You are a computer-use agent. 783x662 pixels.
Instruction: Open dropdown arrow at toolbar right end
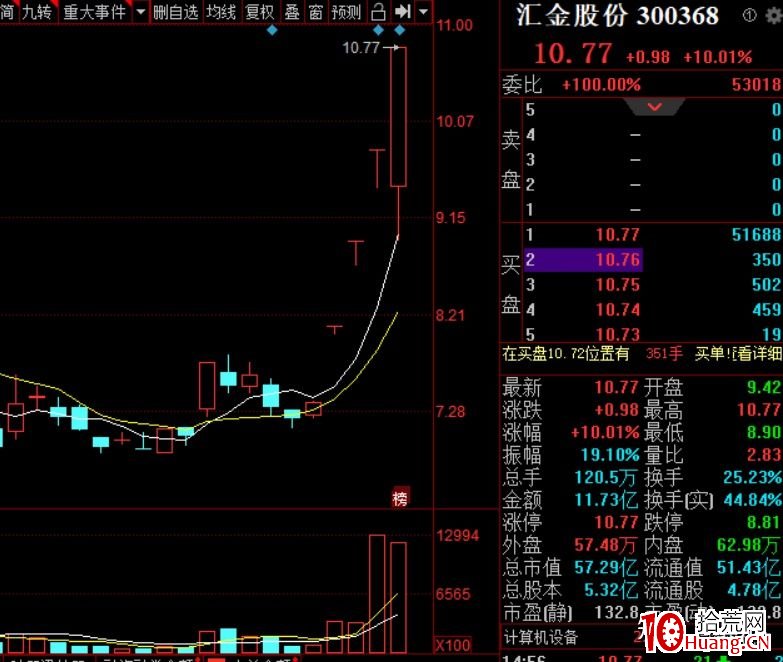point(423,11)
